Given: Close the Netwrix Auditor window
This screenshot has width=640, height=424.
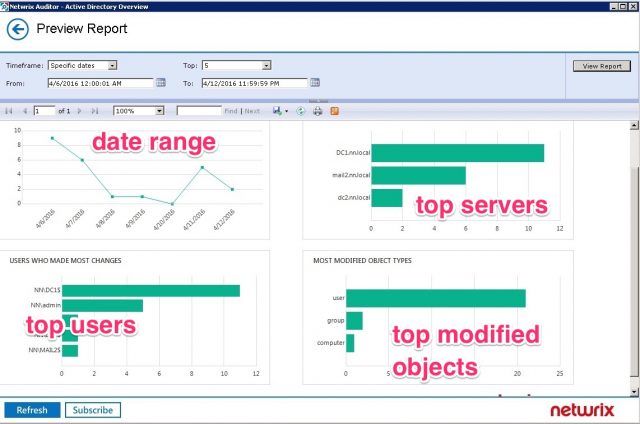Looking at the screenshot, I should (632, 6).
